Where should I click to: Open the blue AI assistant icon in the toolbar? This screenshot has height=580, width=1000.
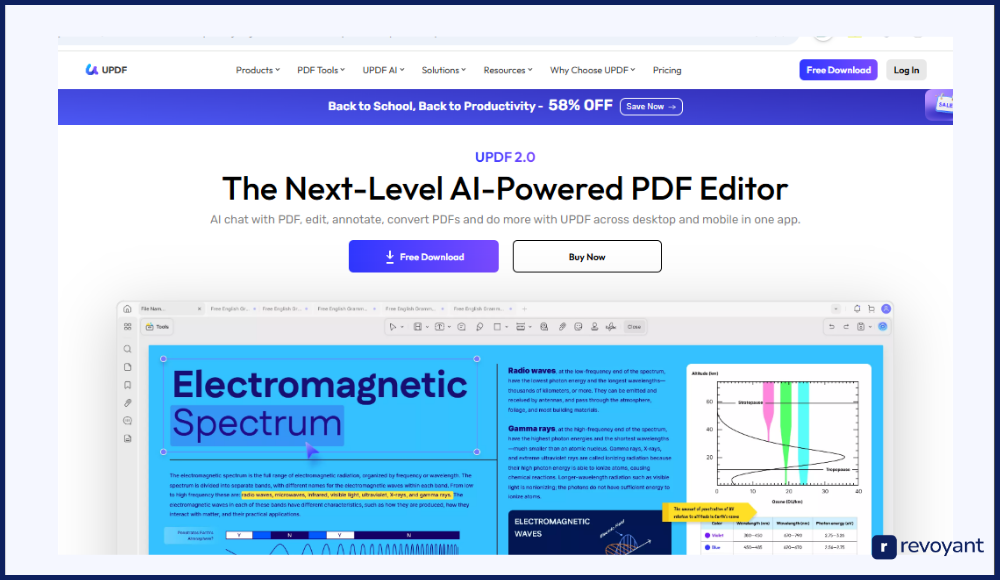(883, 327)
